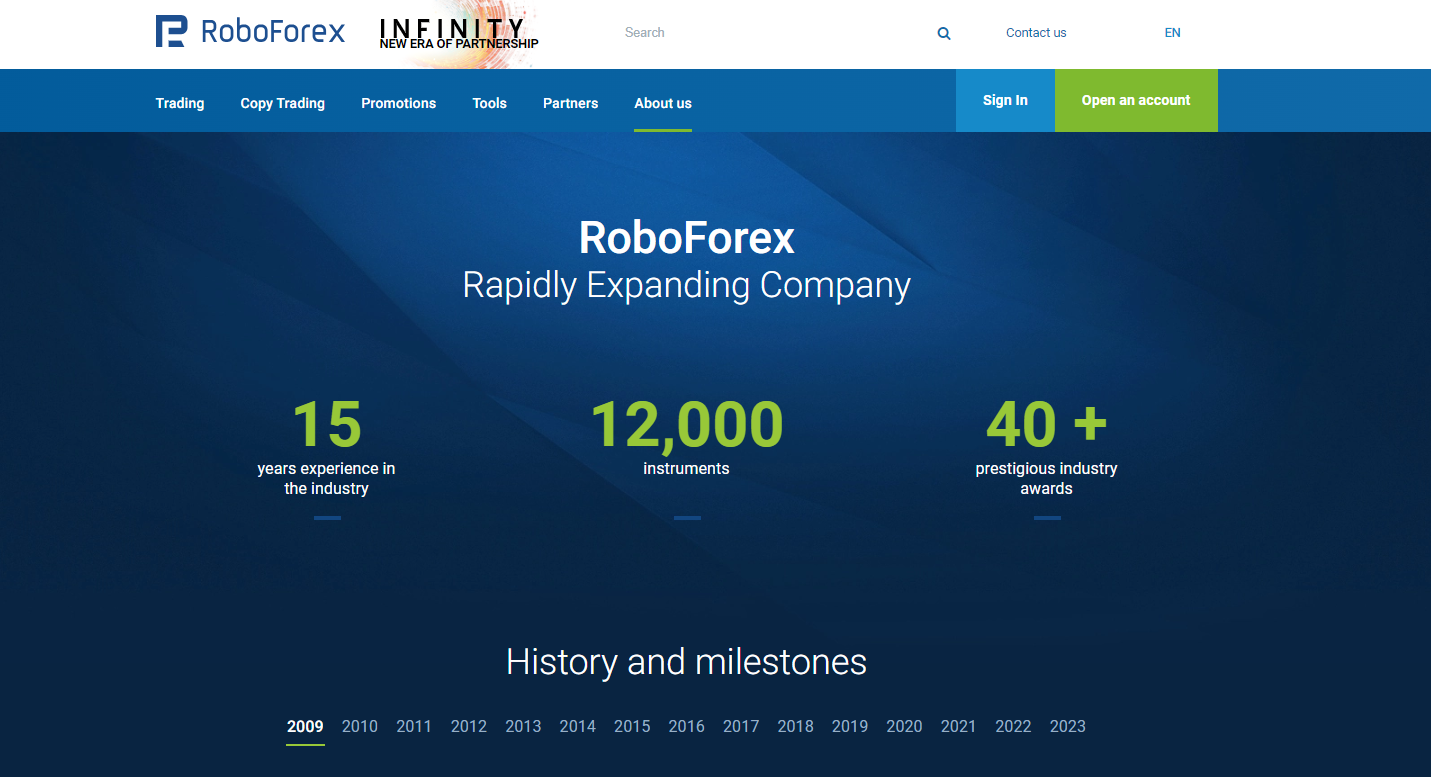Click the RoboForex hero heading
Viewport: 1431px width, 777px height.
point(686,238)
